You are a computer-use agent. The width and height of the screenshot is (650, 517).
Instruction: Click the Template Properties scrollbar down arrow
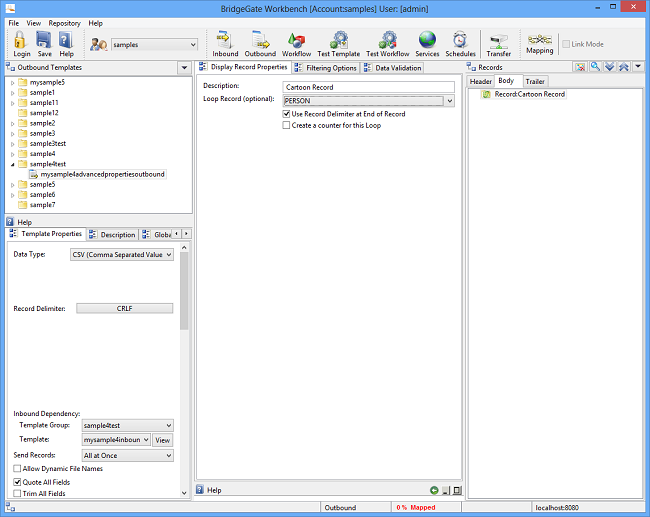184,493
